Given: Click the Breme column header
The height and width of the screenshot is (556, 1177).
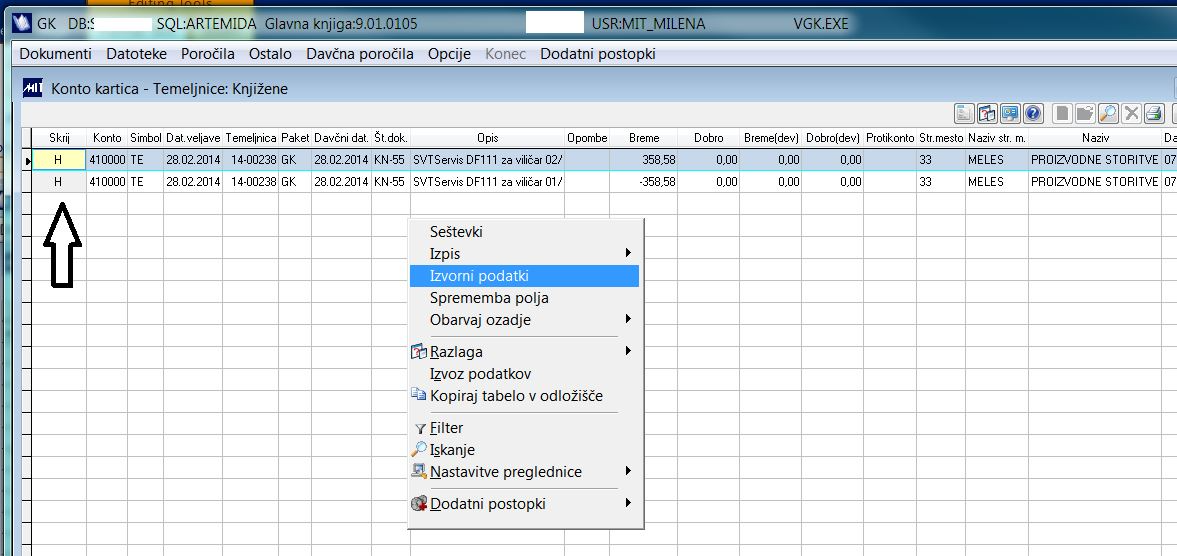Looking at the screenshot, I should [x=644, y=138].
